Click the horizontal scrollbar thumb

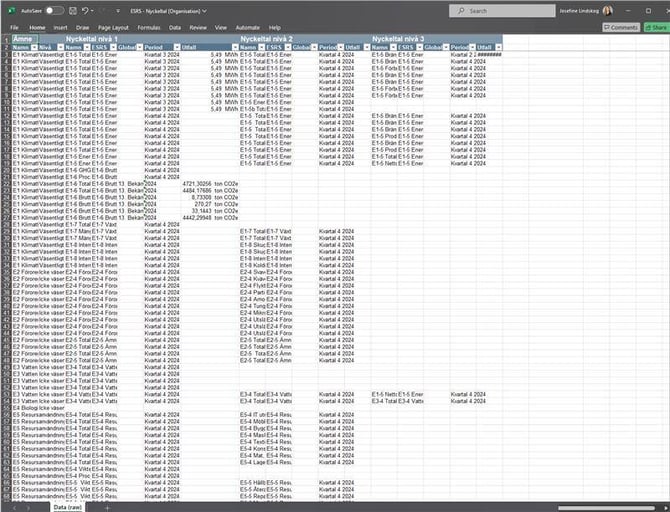606,508
